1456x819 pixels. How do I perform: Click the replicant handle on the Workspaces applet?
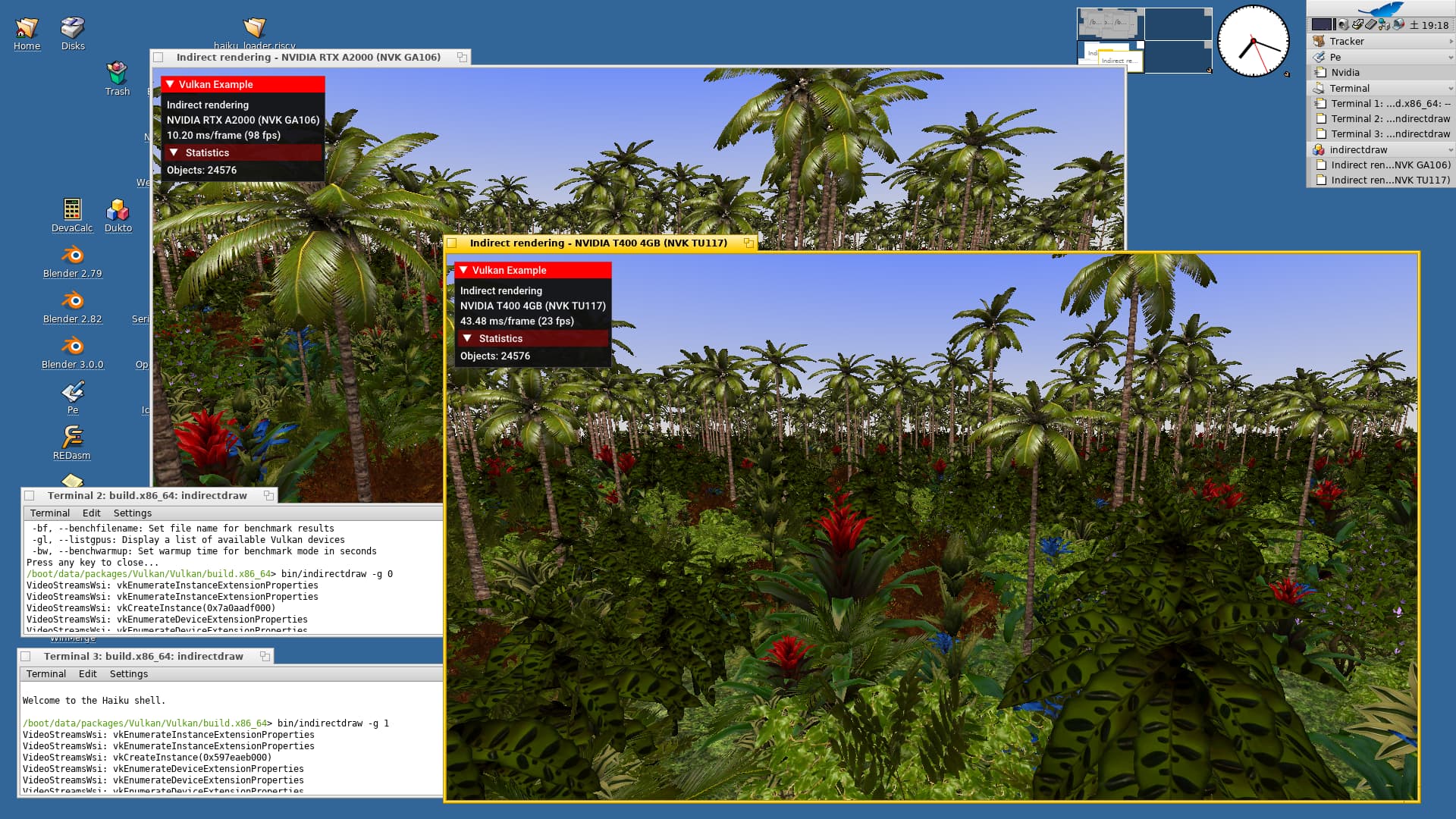coord(1210,71)
